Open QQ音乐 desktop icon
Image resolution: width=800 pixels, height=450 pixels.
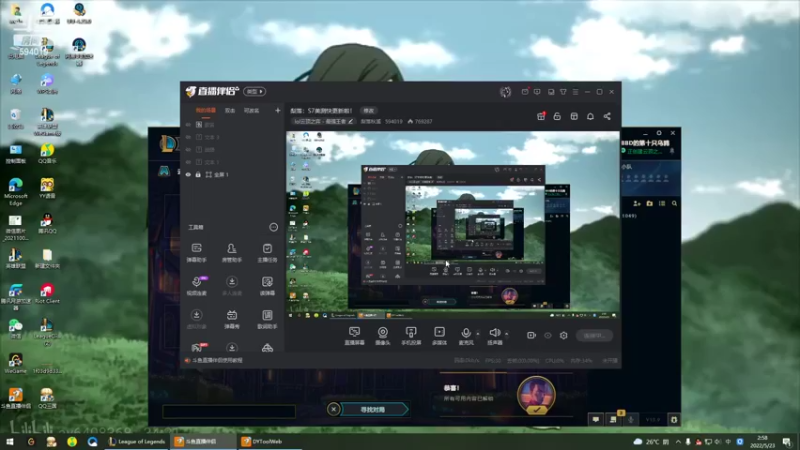pos(47,153)
